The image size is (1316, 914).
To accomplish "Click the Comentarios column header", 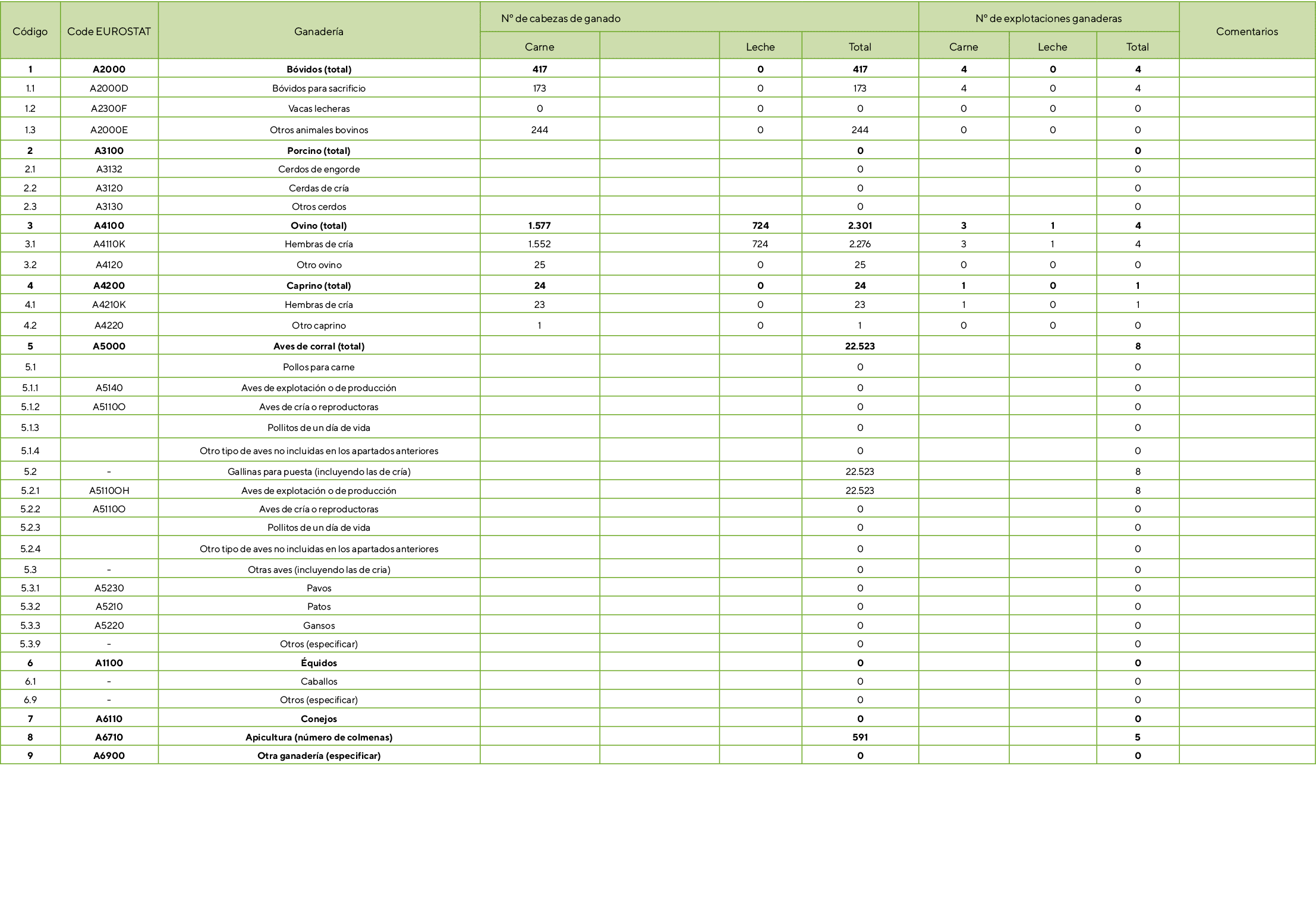I will tap(1246, 31).
